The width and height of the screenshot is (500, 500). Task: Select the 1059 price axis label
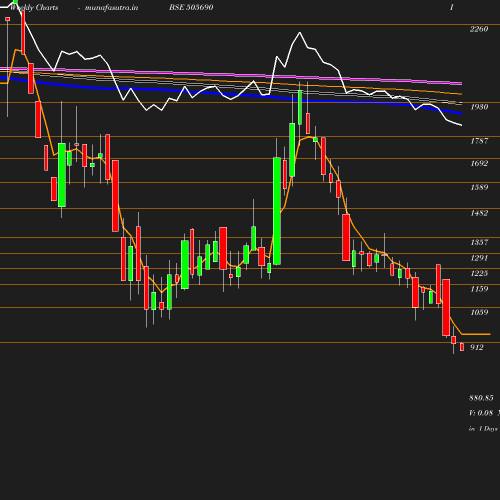pos(479,312)
